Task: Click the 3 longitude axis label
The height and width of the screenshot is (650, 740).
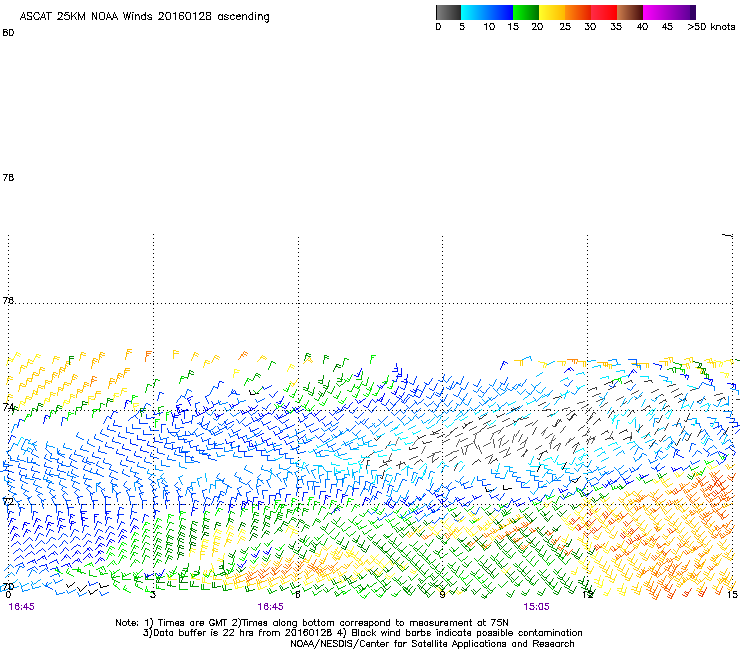Action: coord(153,595)
